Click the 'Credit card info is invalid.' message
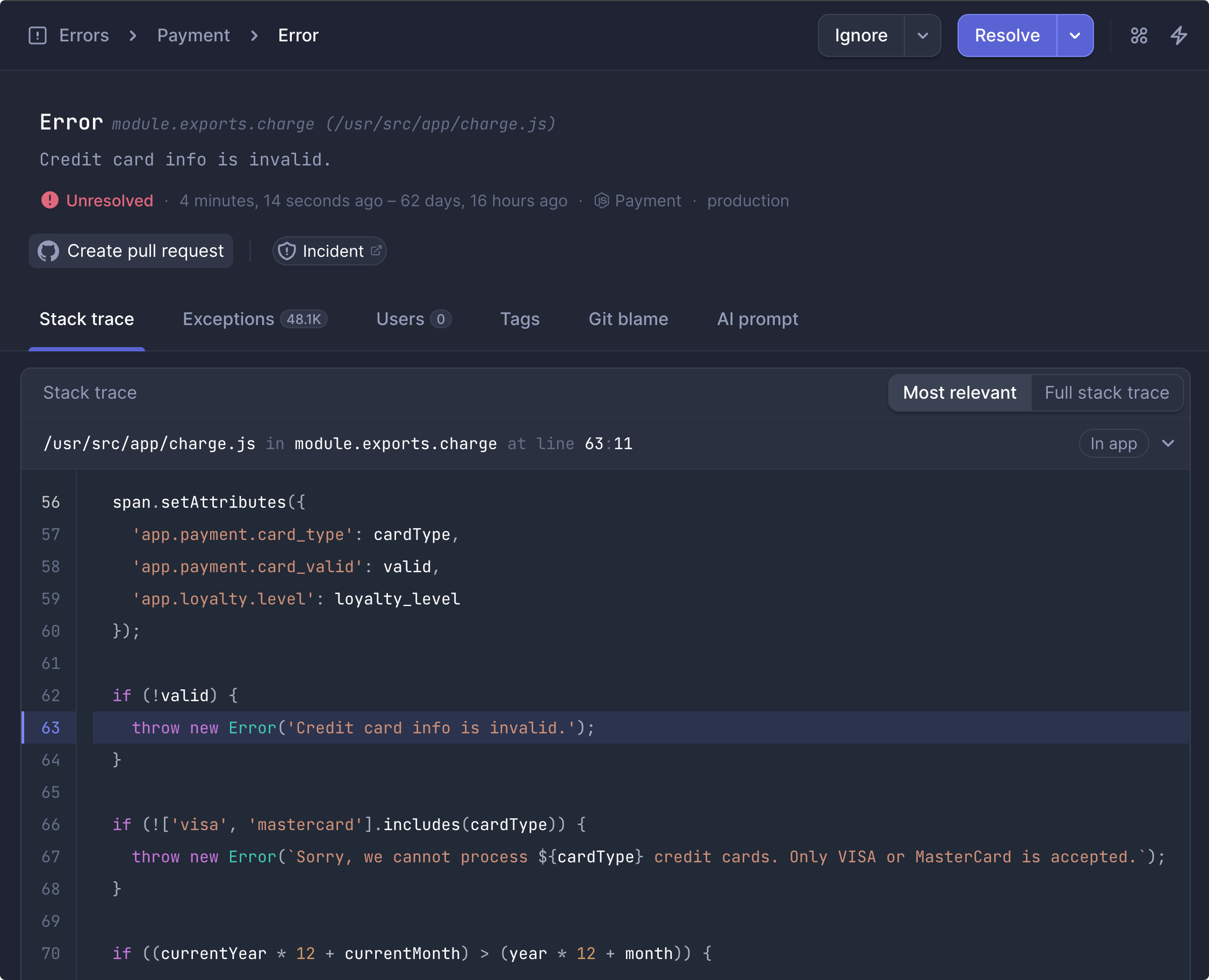Screen dimensions: 1209x980 point(186,160)
